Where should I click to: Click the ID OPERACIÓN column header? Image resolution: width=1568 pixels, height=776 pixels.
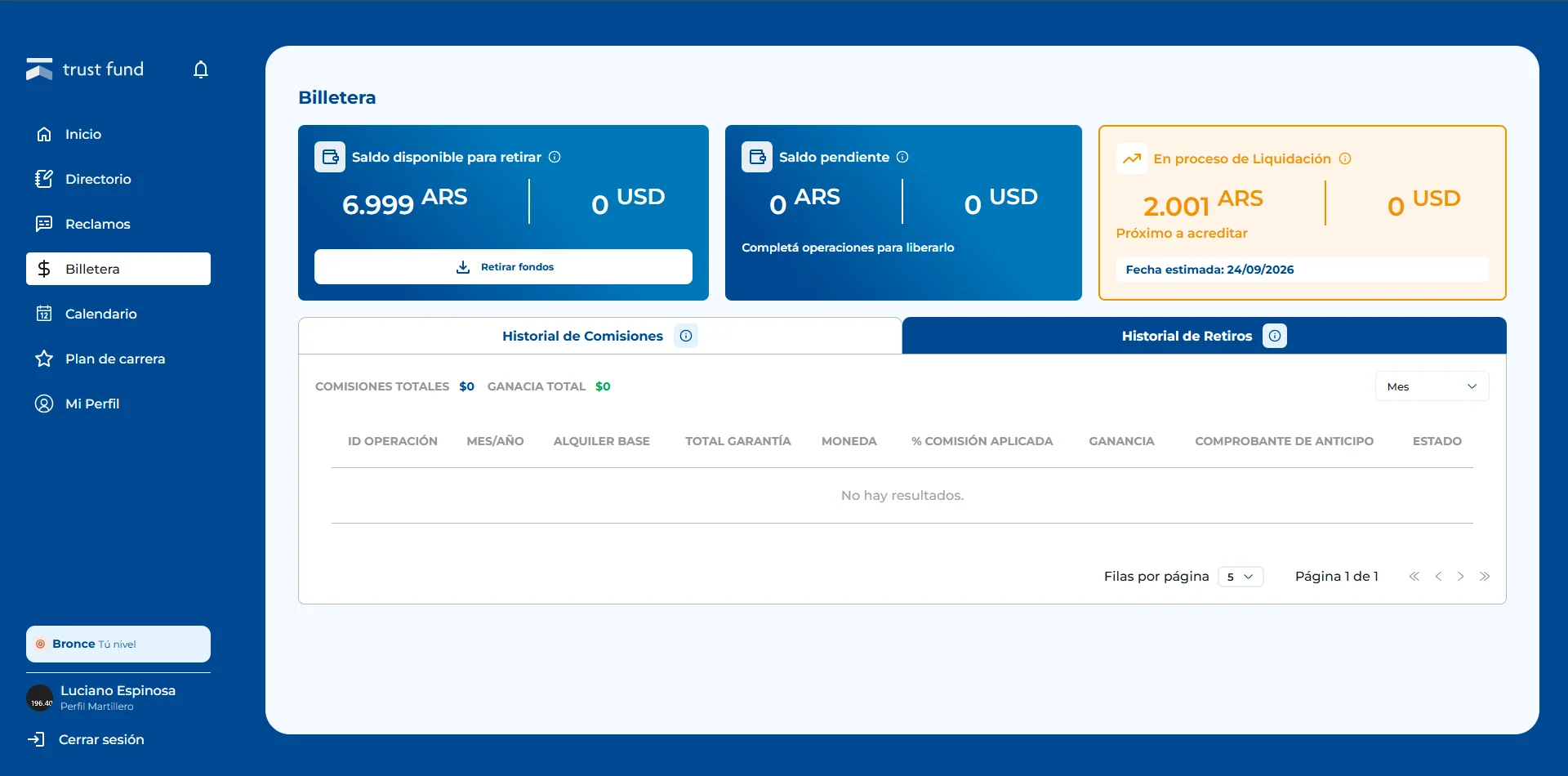point(393,441)
